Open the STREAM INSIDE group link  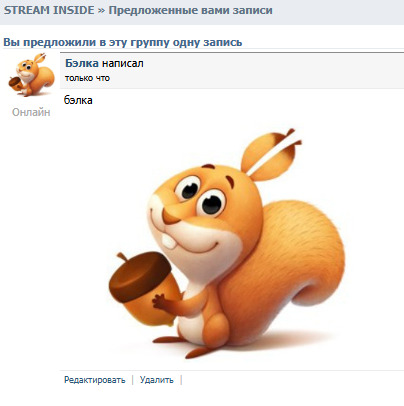click(x=49, y=10)
